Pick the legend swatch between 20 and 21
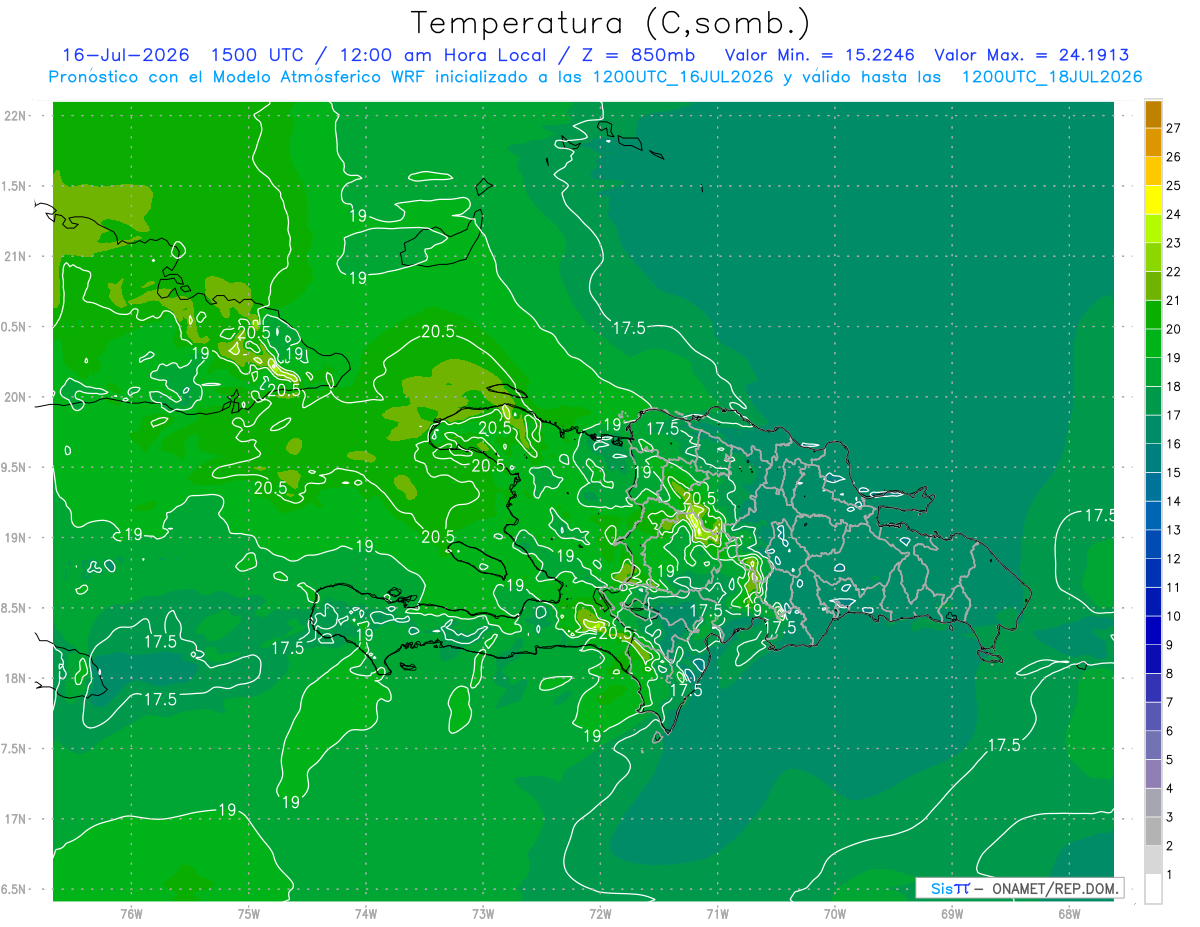The image size is (1200, 927). tap(1153, 315)
